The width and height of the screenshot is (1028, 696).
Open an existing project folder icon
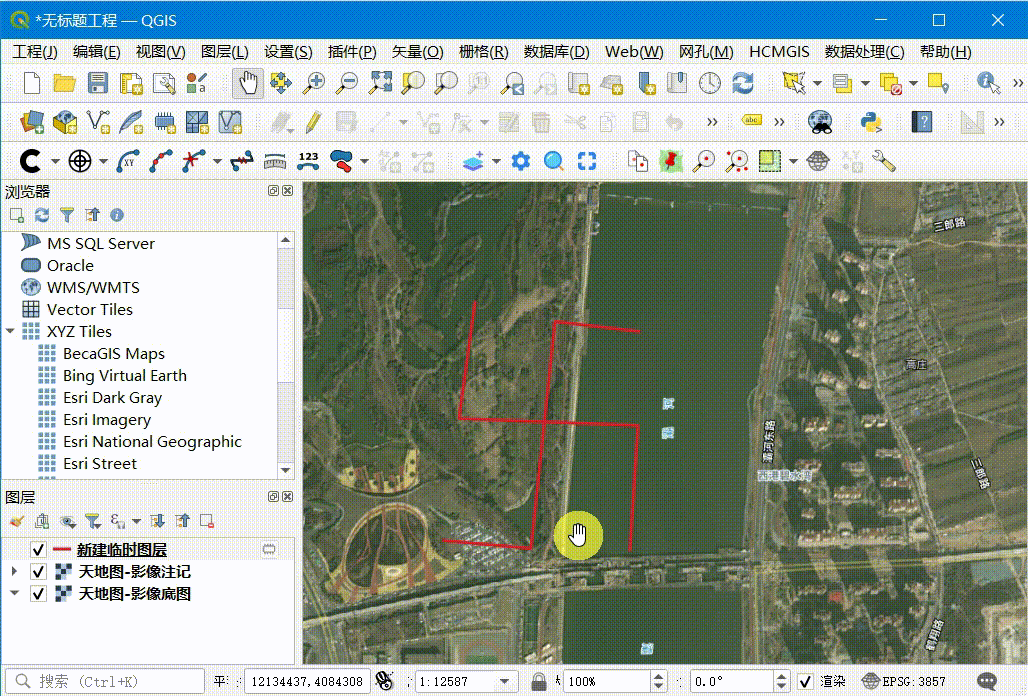point(64,83)
